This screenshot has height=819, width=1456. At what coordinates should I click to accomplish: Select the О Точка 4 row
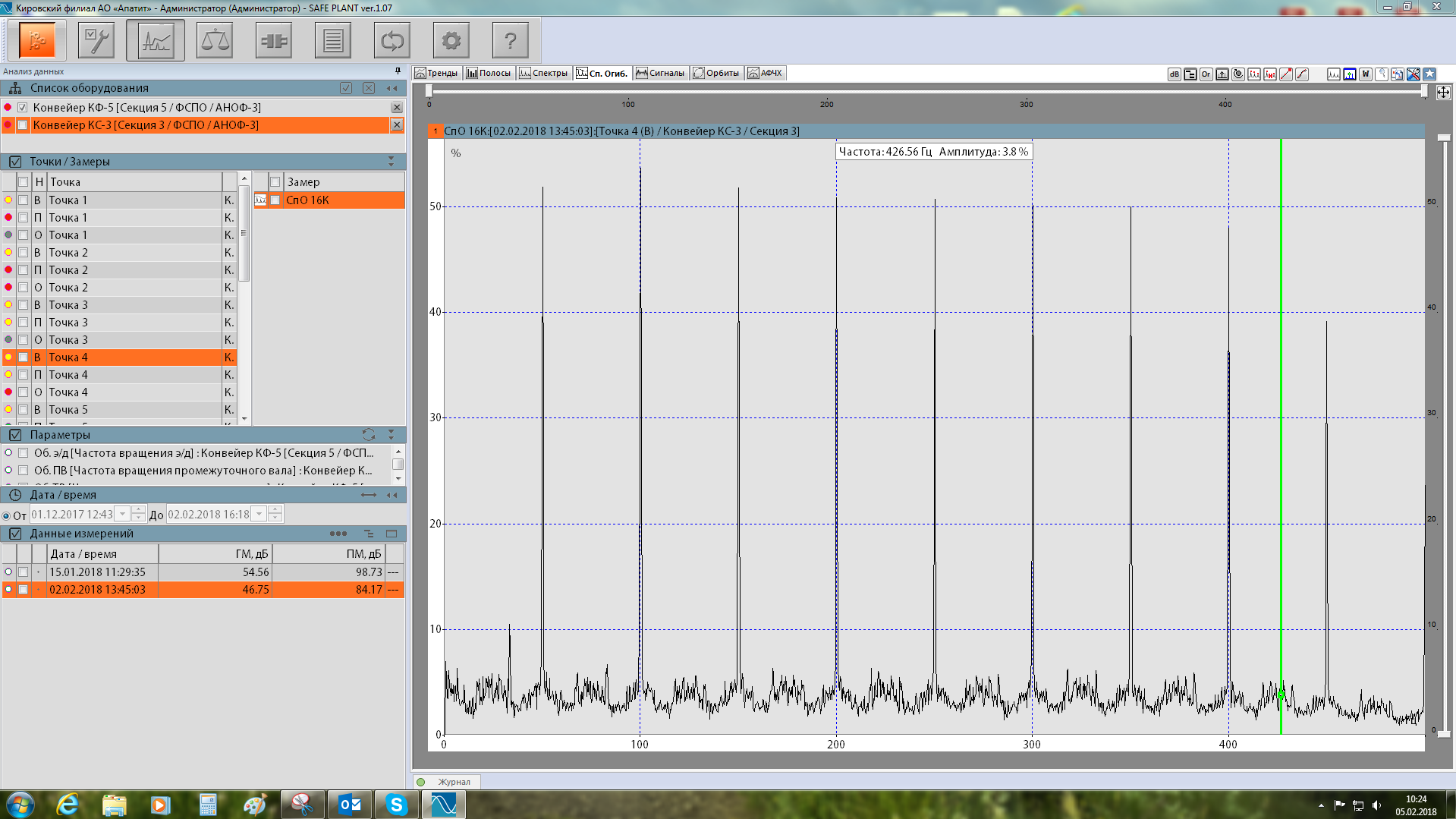coord(119,392)
